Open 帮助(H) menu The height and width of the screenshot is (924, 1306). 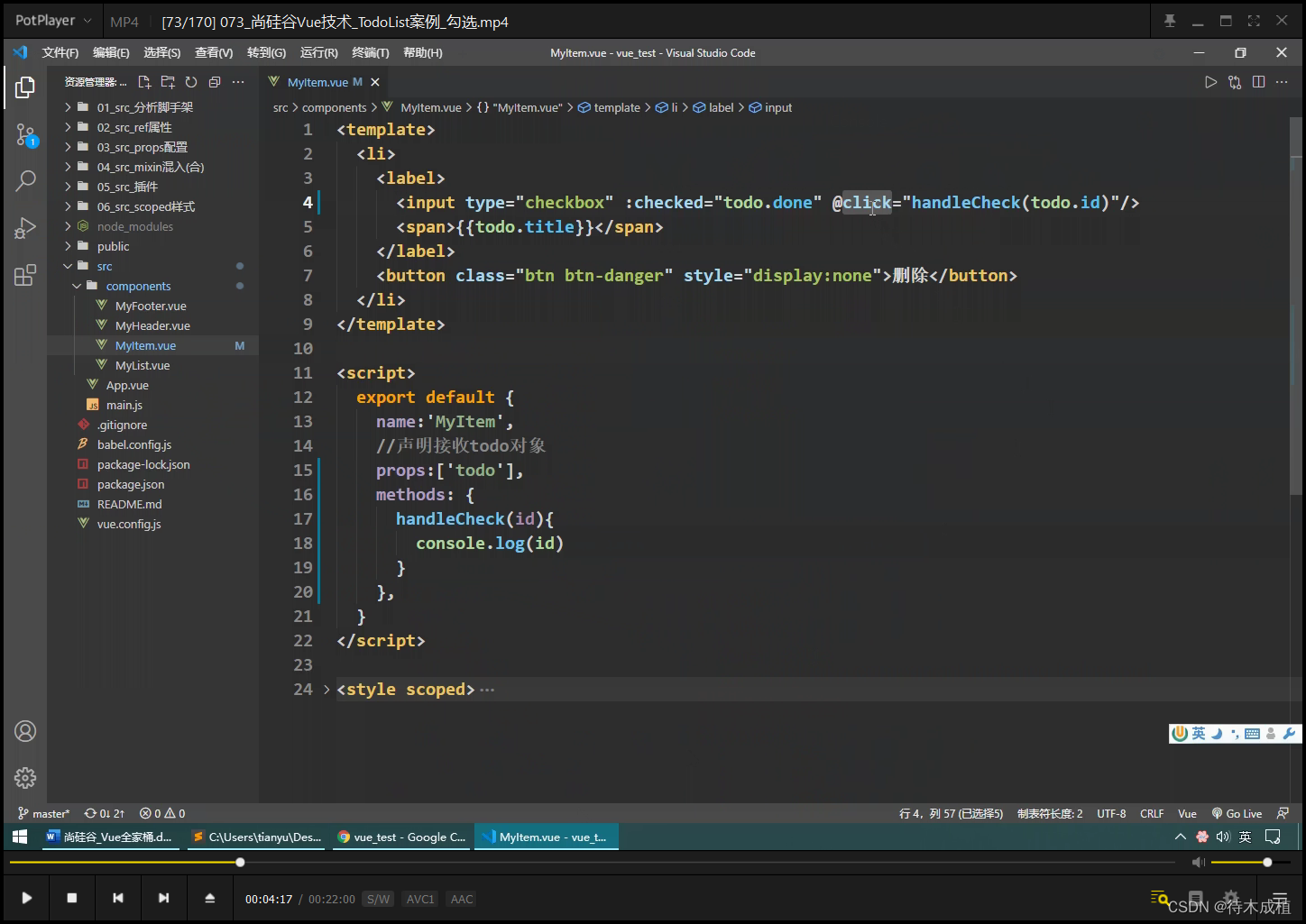click(423, 53)
